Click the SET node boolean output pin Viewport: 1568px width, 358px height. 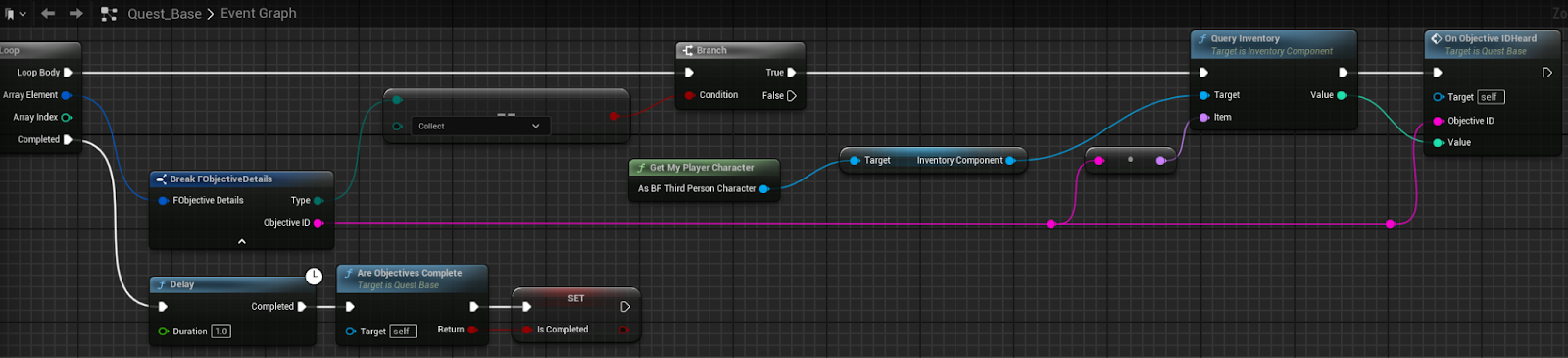tap(624, 330)
